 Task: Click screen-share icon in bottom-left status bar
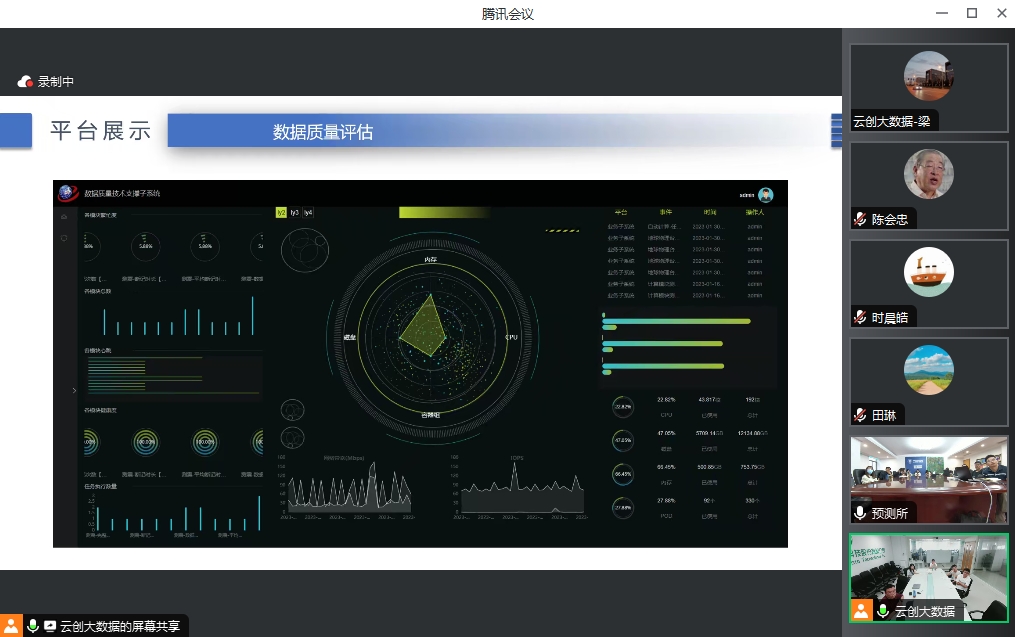point(50,626)
